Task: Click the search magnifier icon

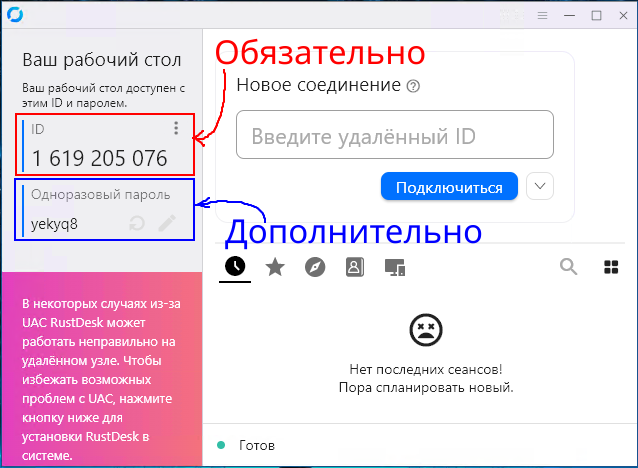Action: click(x=568, y=266)
